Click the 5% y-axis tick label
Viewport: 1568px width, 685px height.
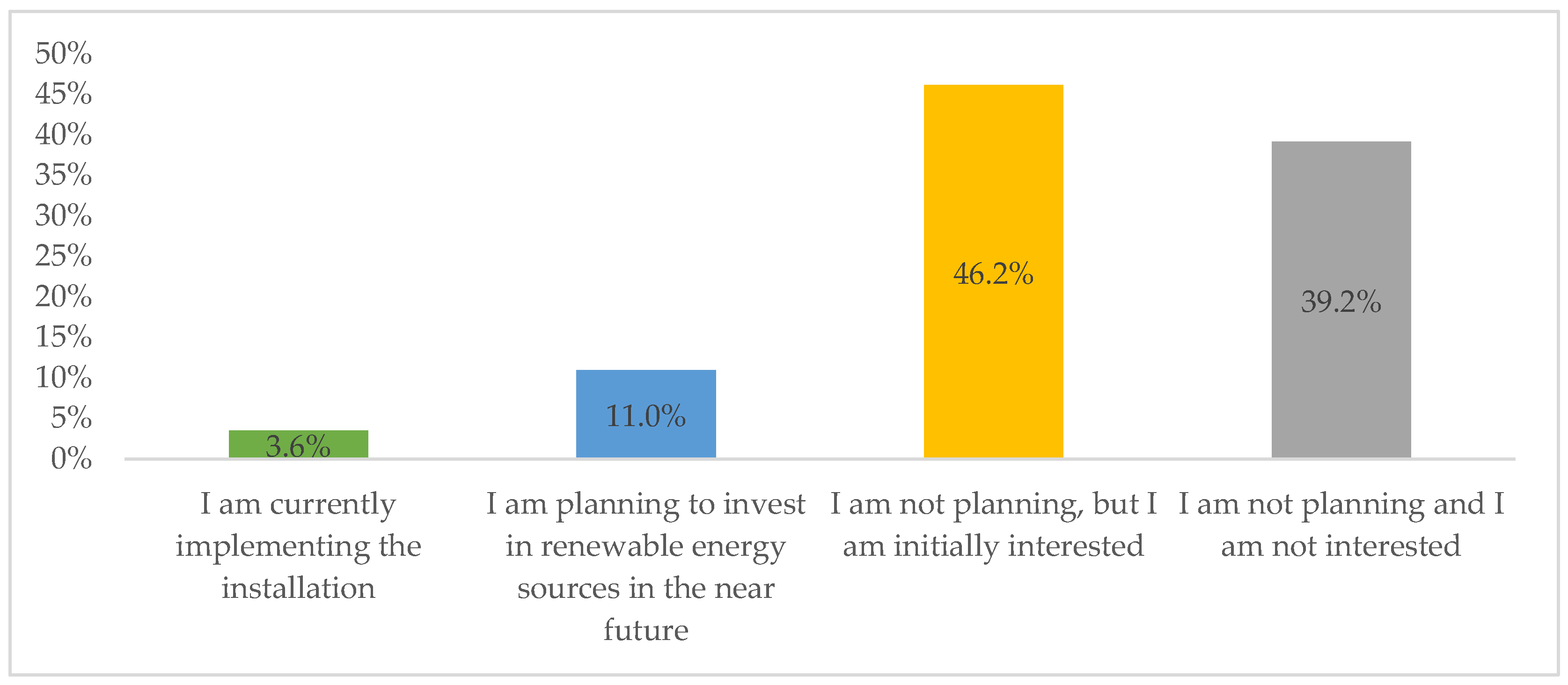pyautogui.click(x=71, y=418)
